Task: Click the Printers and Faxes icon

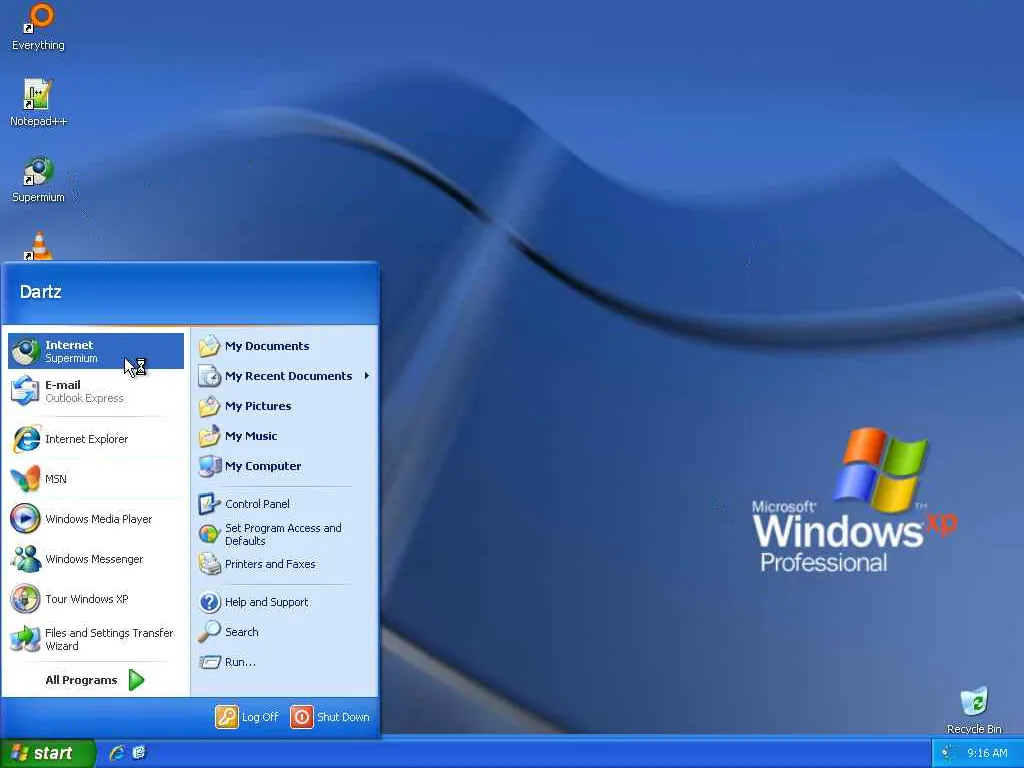Action: [210, 564]
